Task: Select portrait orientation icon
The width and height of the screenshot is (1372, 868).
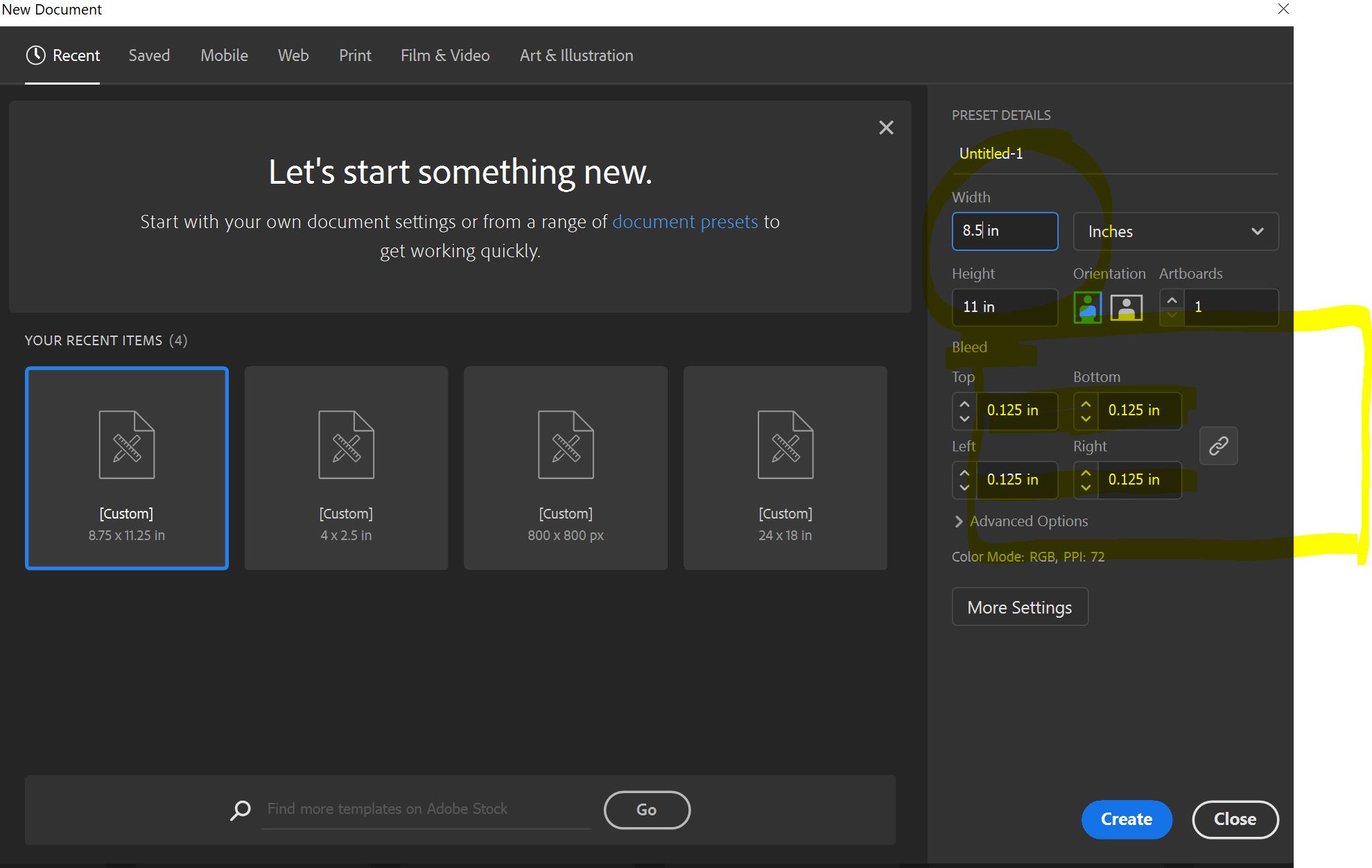Action: [1087, 307]
